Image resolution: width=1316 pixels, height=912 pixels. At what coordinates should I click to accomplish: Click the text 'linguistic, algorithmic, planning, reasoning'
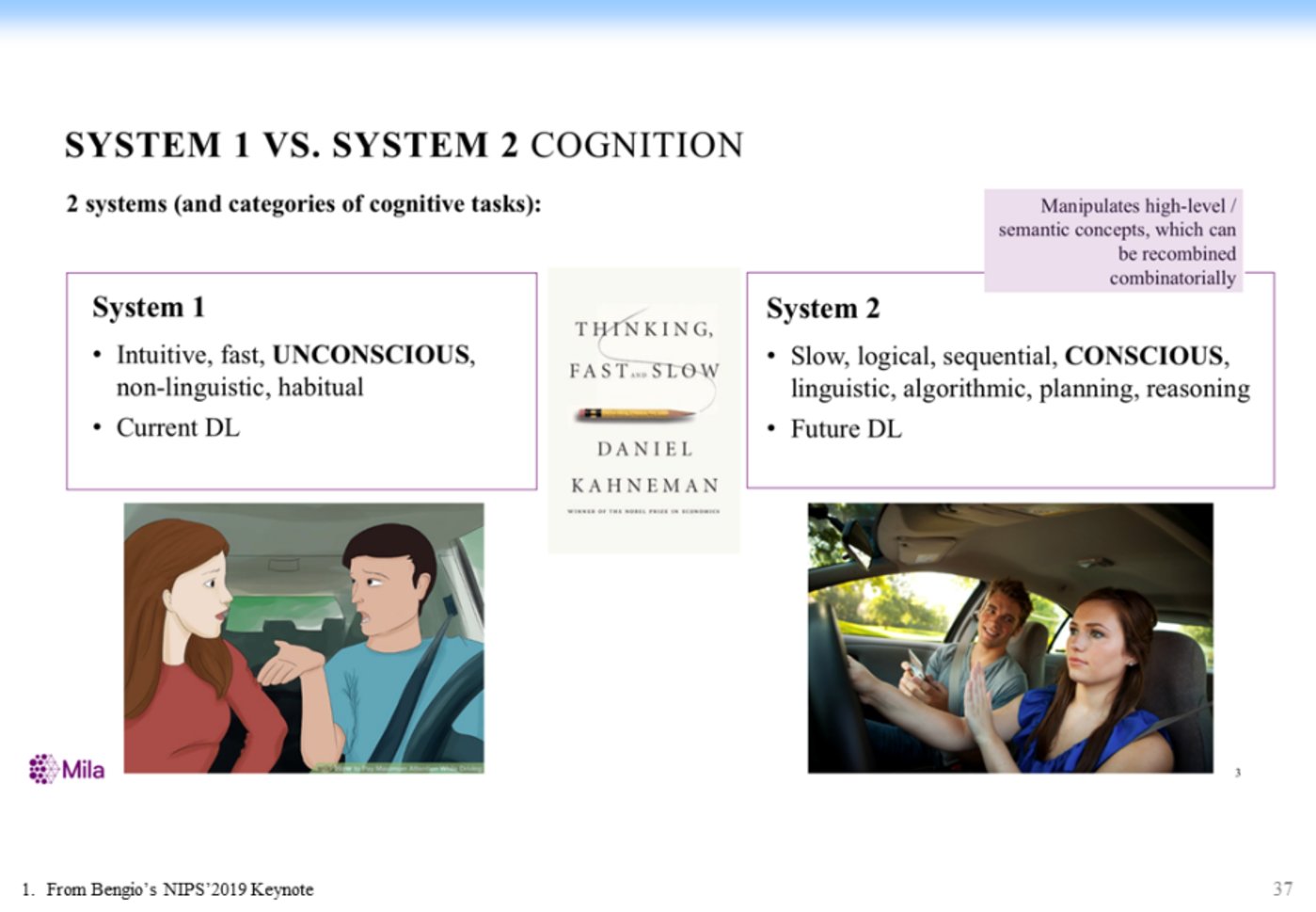click(x=1020, y=389)
